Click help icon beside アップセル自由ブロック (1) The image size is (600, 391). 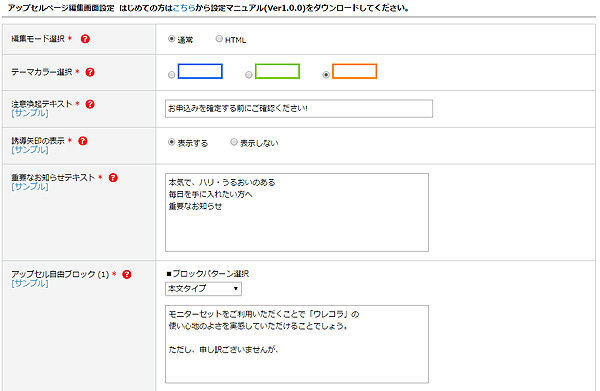(127, 274)
